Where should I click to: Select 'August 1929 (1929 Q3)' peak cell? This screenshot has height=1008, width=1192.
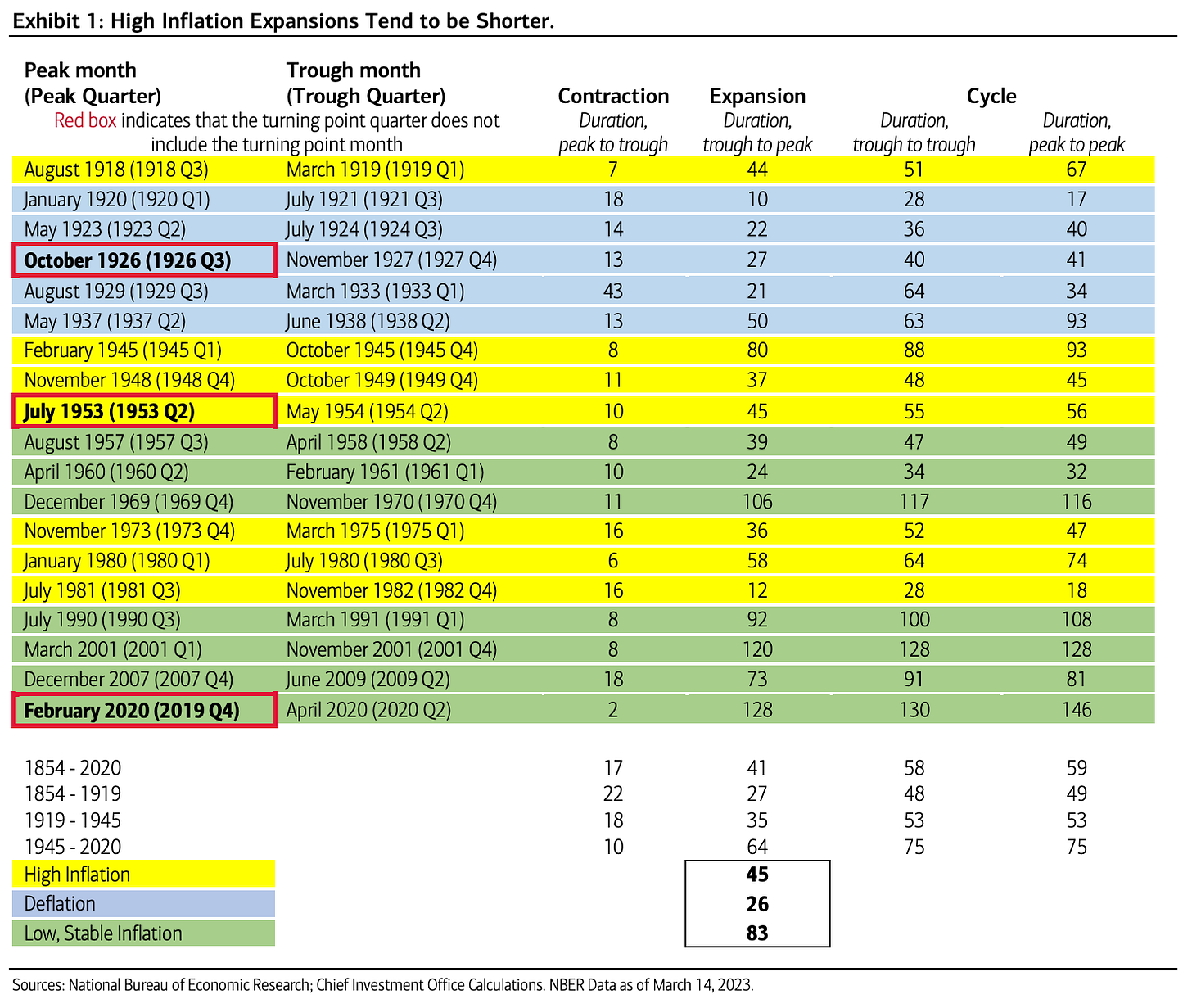[x=116, y=291]
